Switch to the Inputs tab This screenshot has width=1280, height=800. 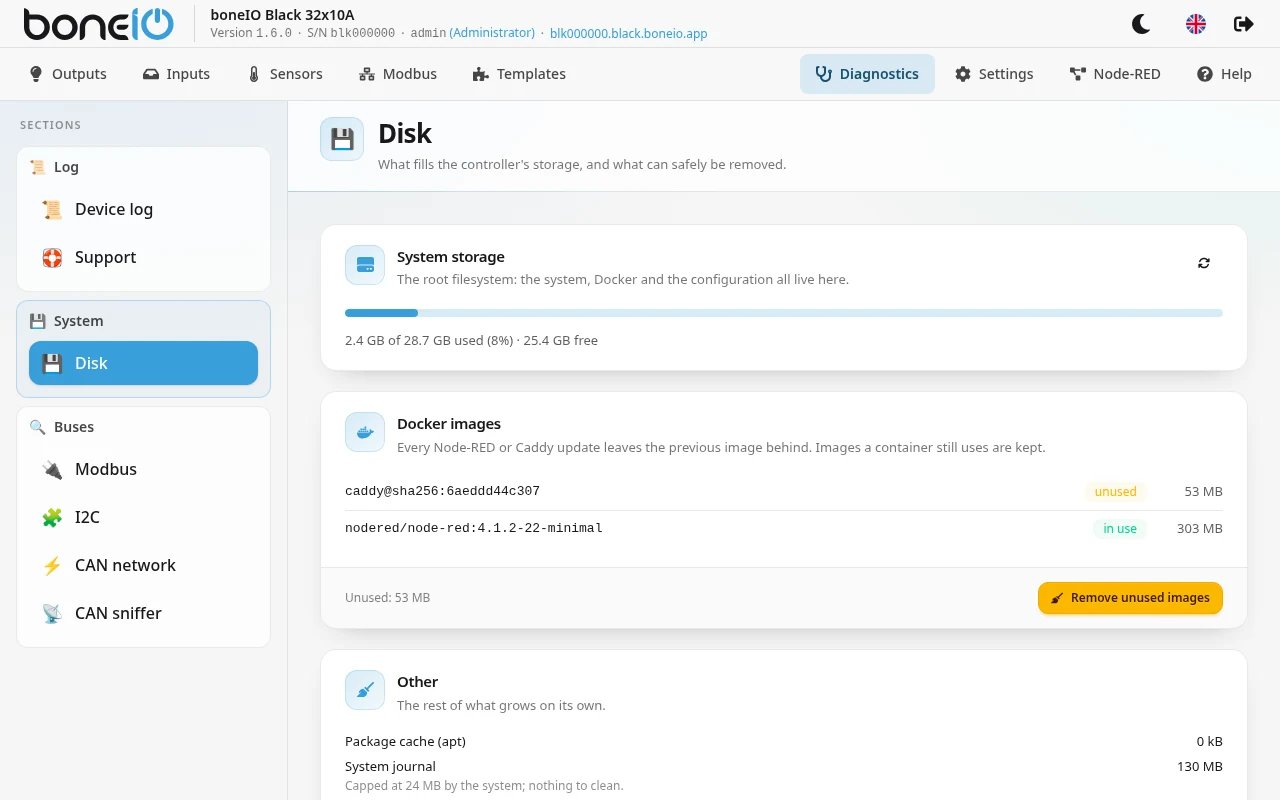(x=176, y=74)
